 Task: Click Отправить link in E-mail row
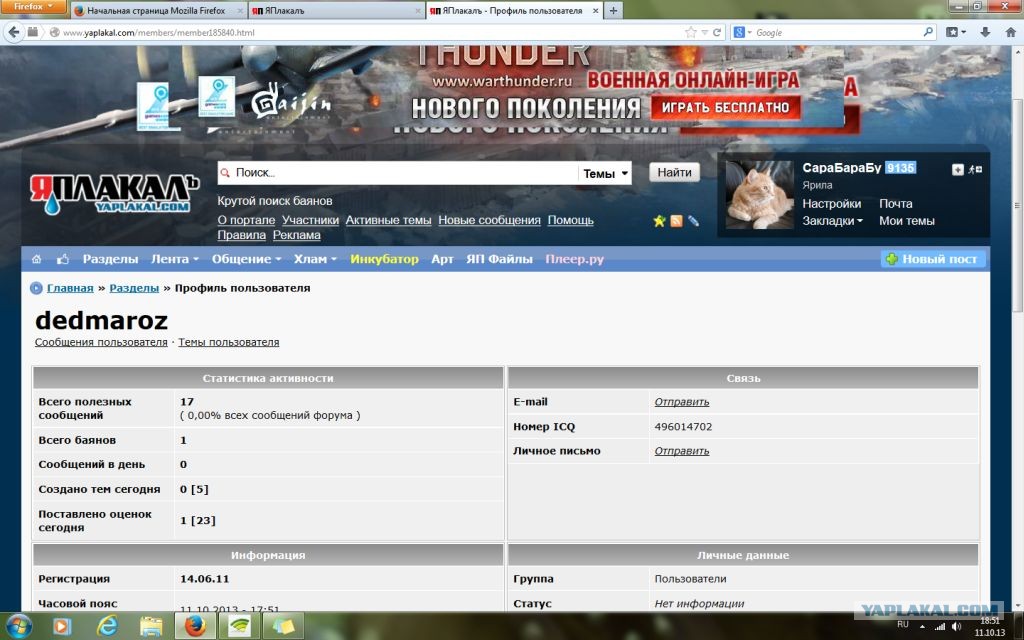[x=682, y=402]
